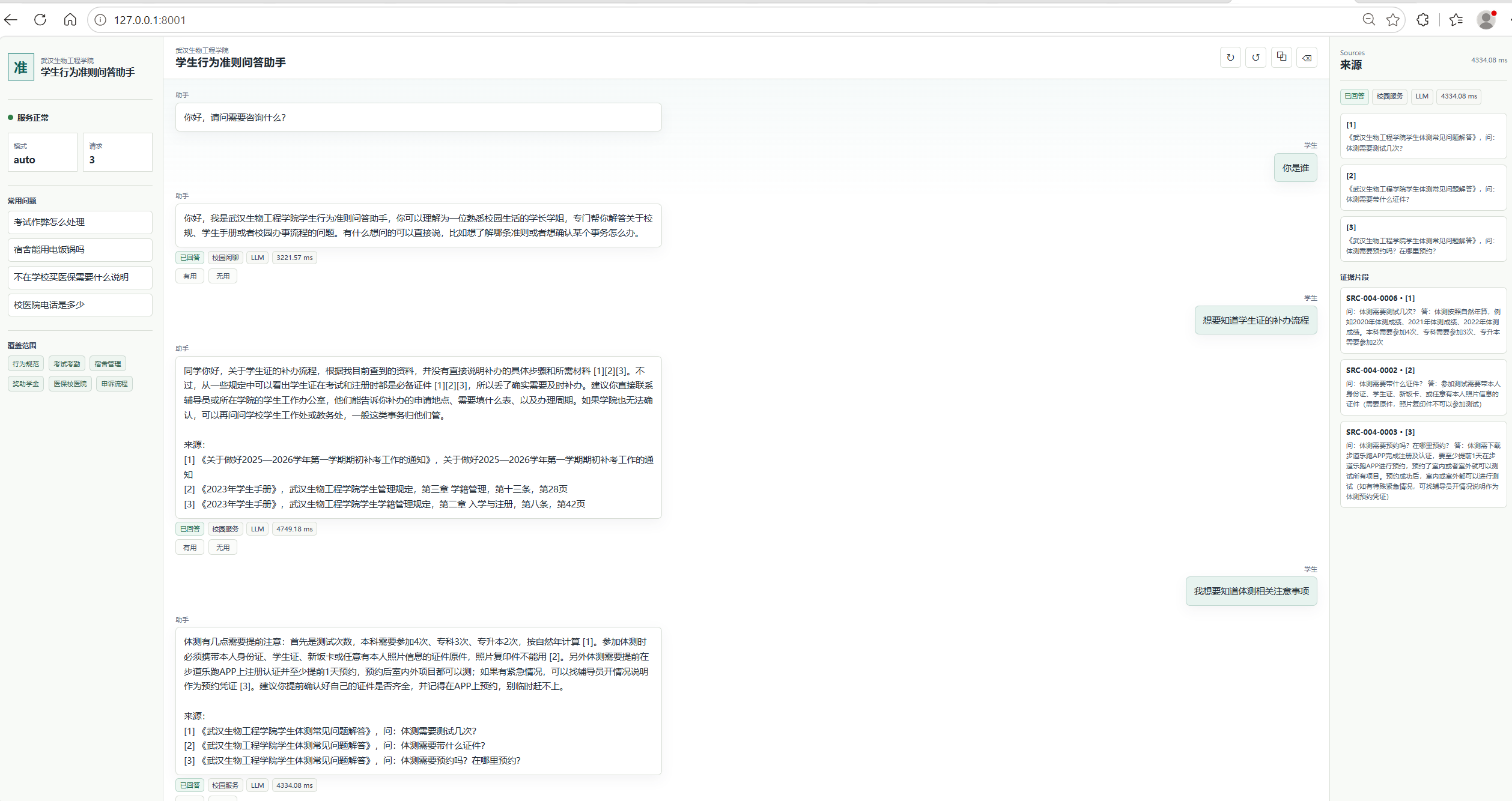Click the 4334.08 ms tag below the last reply
This screenshot has width=1512, height=801.
[294, 785]
